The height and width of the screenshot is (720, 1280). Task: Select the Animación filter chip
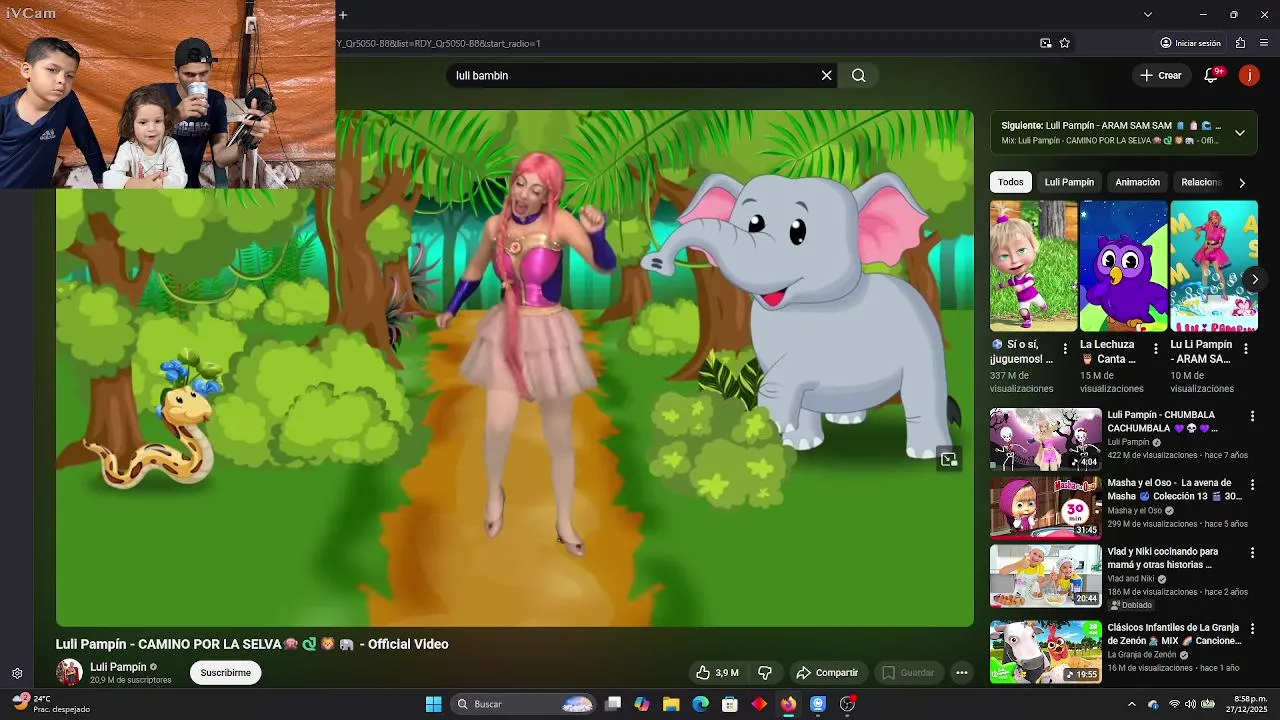[1137, 182]
